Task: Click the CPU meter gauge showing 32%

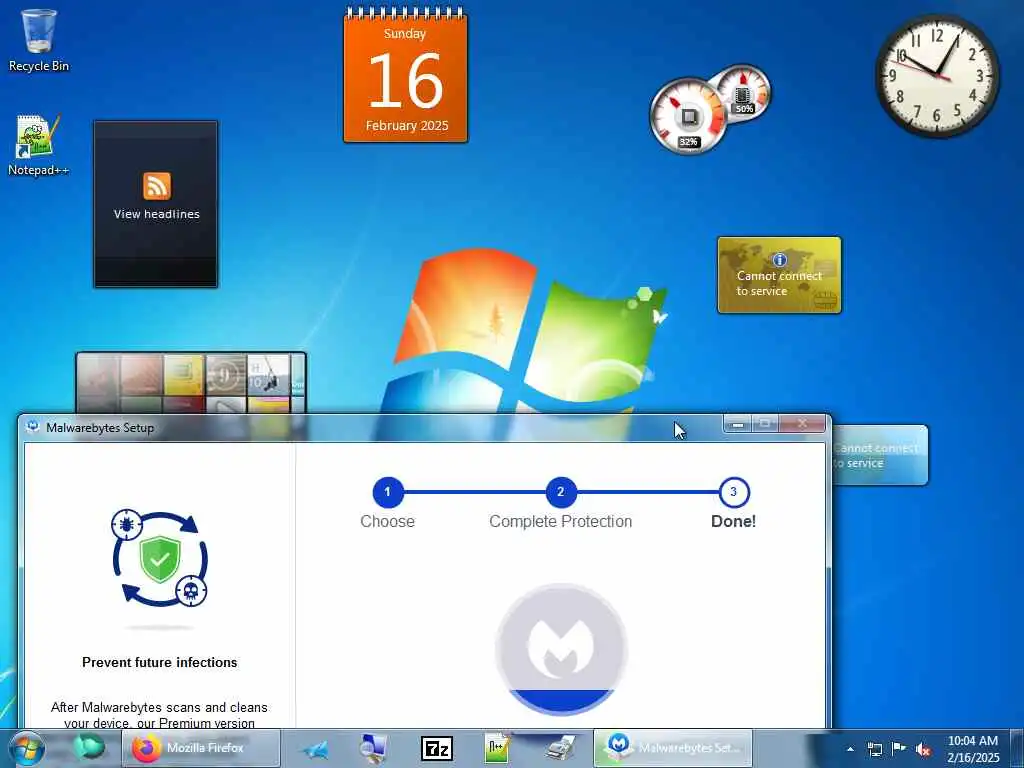Action: pos(688,117)
